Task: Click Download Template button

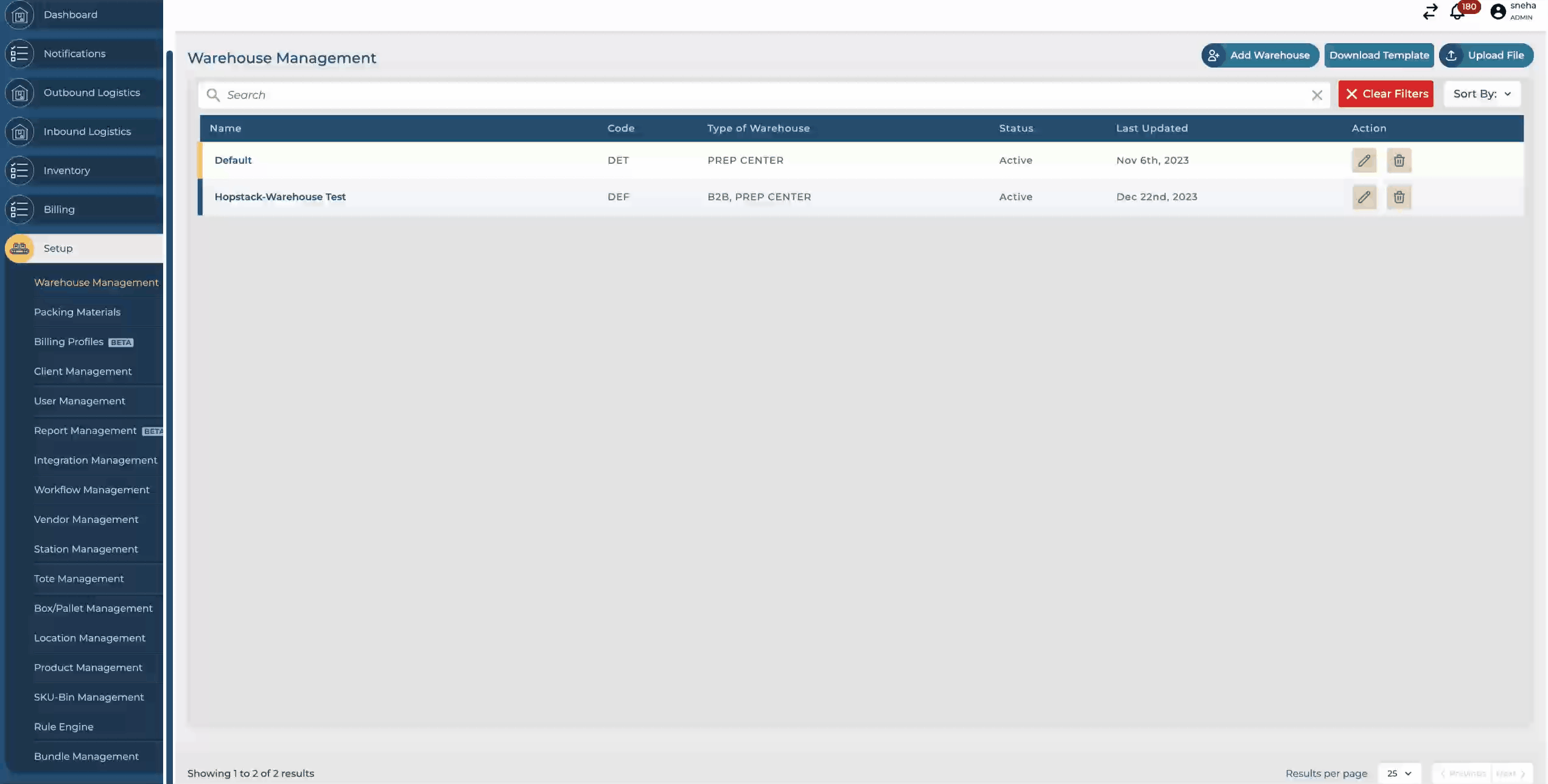Action: tap(1379, 55)
